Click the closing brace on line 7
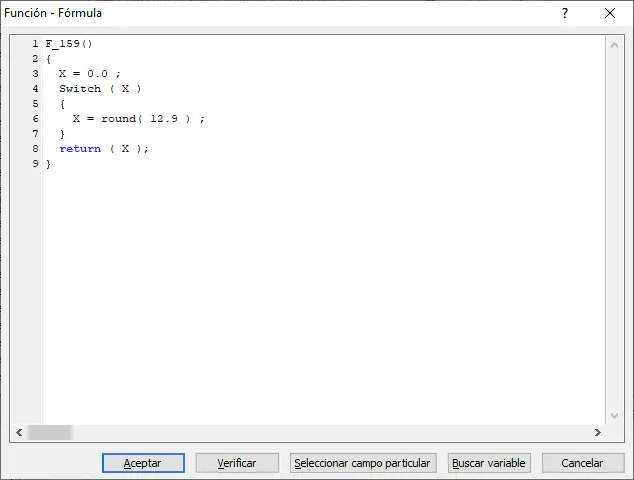 (x=62, y=134)
